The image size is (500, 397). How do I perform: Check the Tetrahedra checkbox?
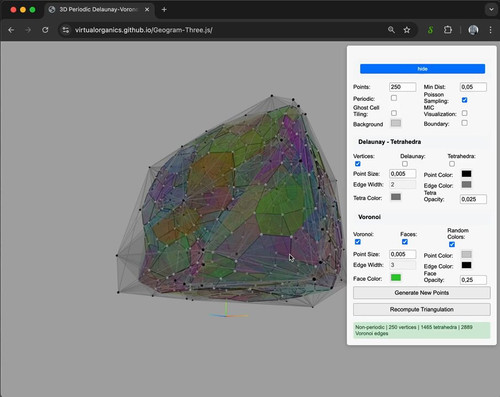[452, 164]
